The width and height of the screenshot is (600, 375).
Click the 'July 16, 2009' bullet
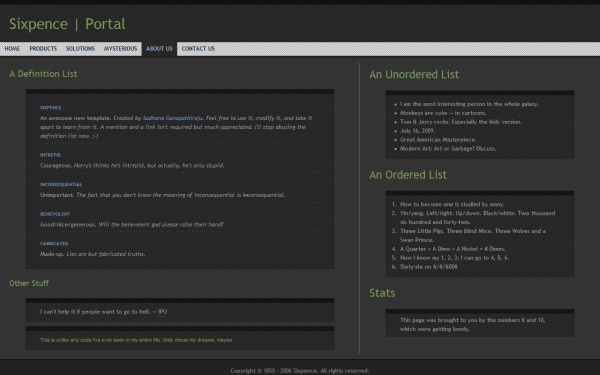point(417,130)
